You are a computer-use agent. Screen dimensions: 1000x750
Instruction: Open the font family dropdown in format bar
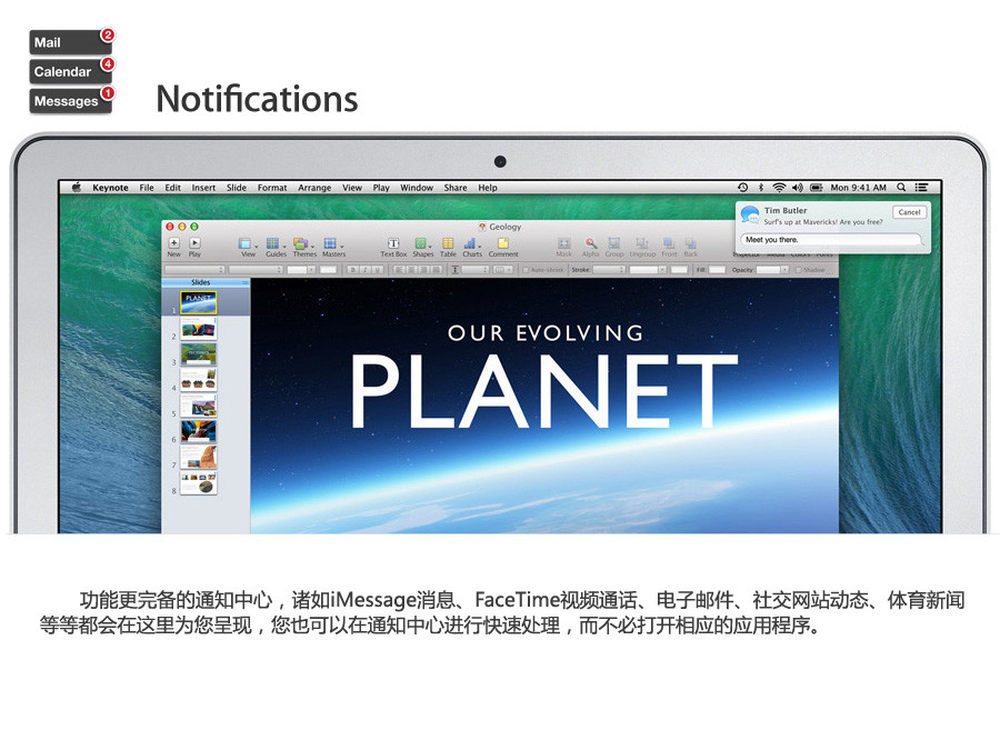point(195,270)
